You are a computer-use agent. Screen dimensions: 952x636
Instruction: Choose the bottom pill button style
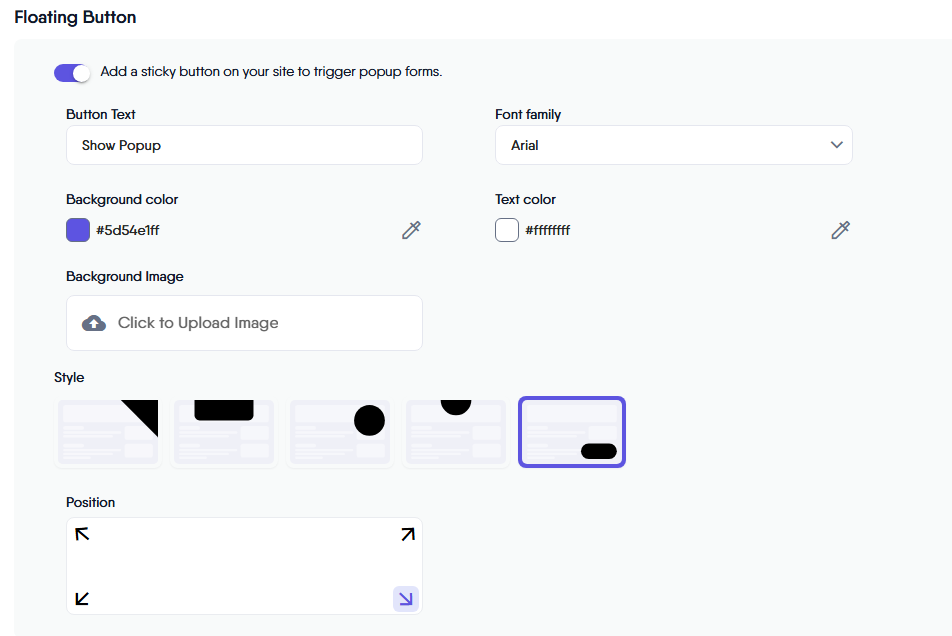tap(572, 432)
